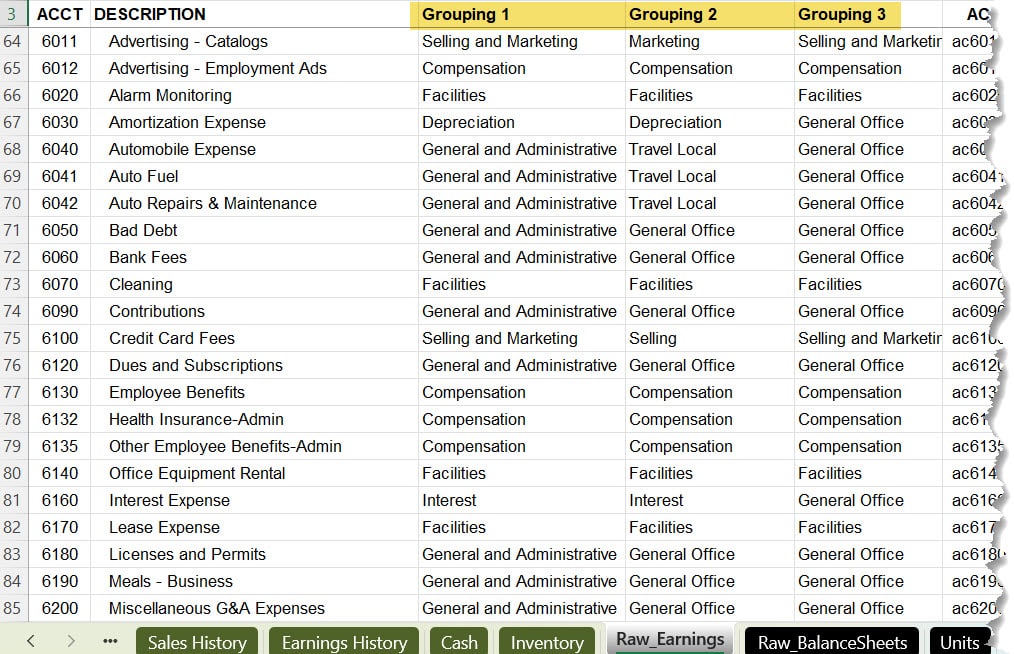Click the Lease Expense cell
The width and height of the screenshot is (1014, 654).
[x=254, y=527]
